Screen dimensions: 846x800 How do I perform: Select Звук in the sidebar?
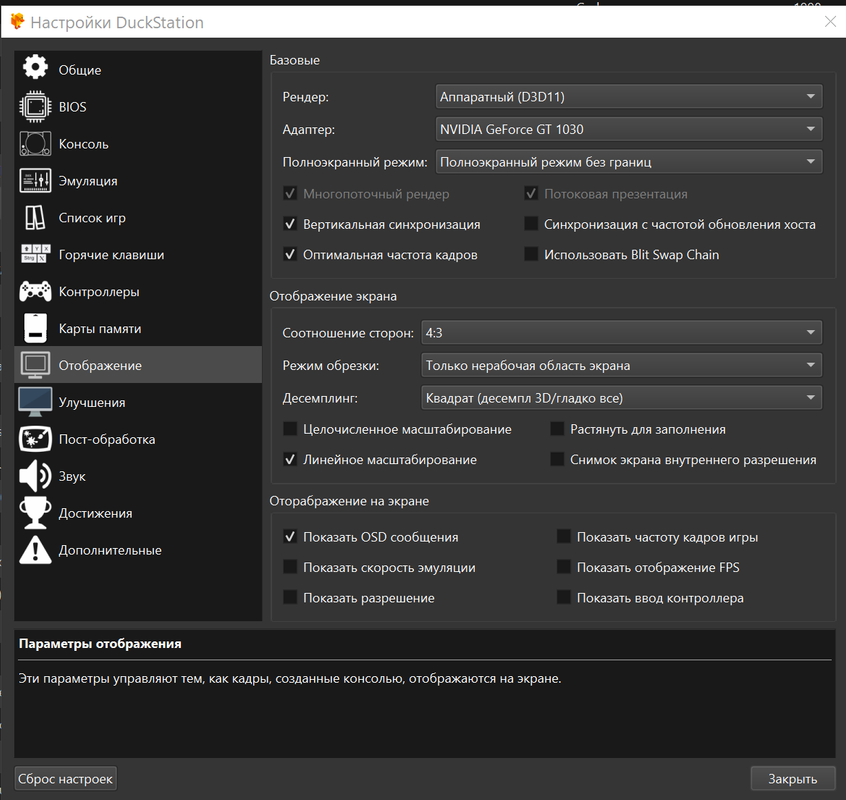coord(138,476)
